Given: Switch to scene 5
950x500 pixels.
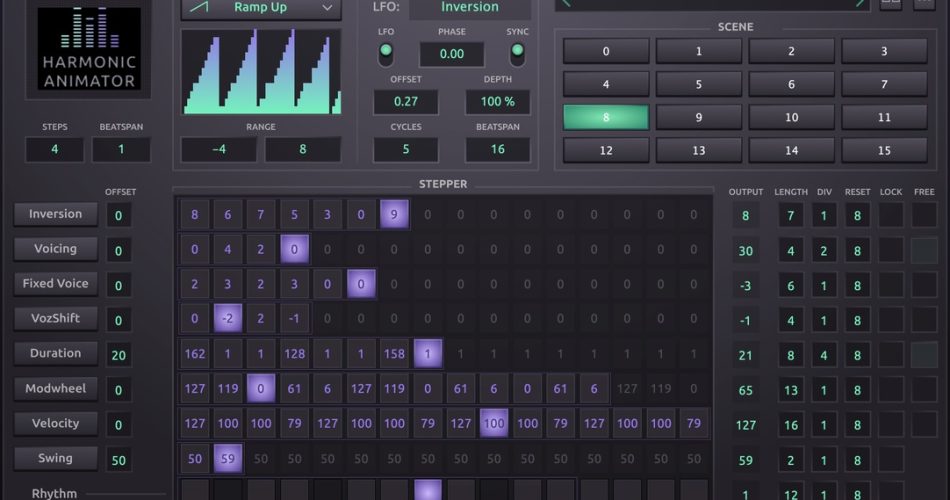Looking at the screenshot, I should (699, 84).
